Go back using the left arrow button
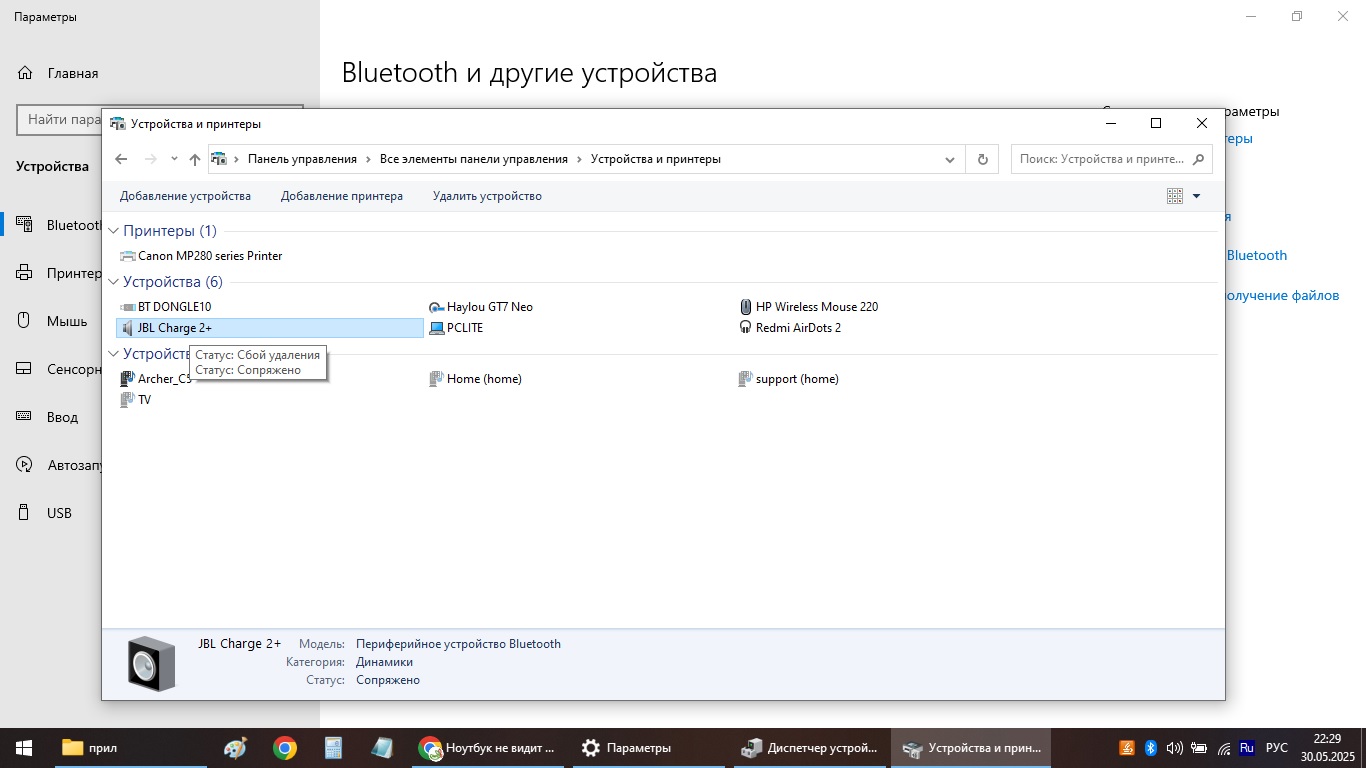The width and height of the screenshot is (1366, 768). pos(121,159)
